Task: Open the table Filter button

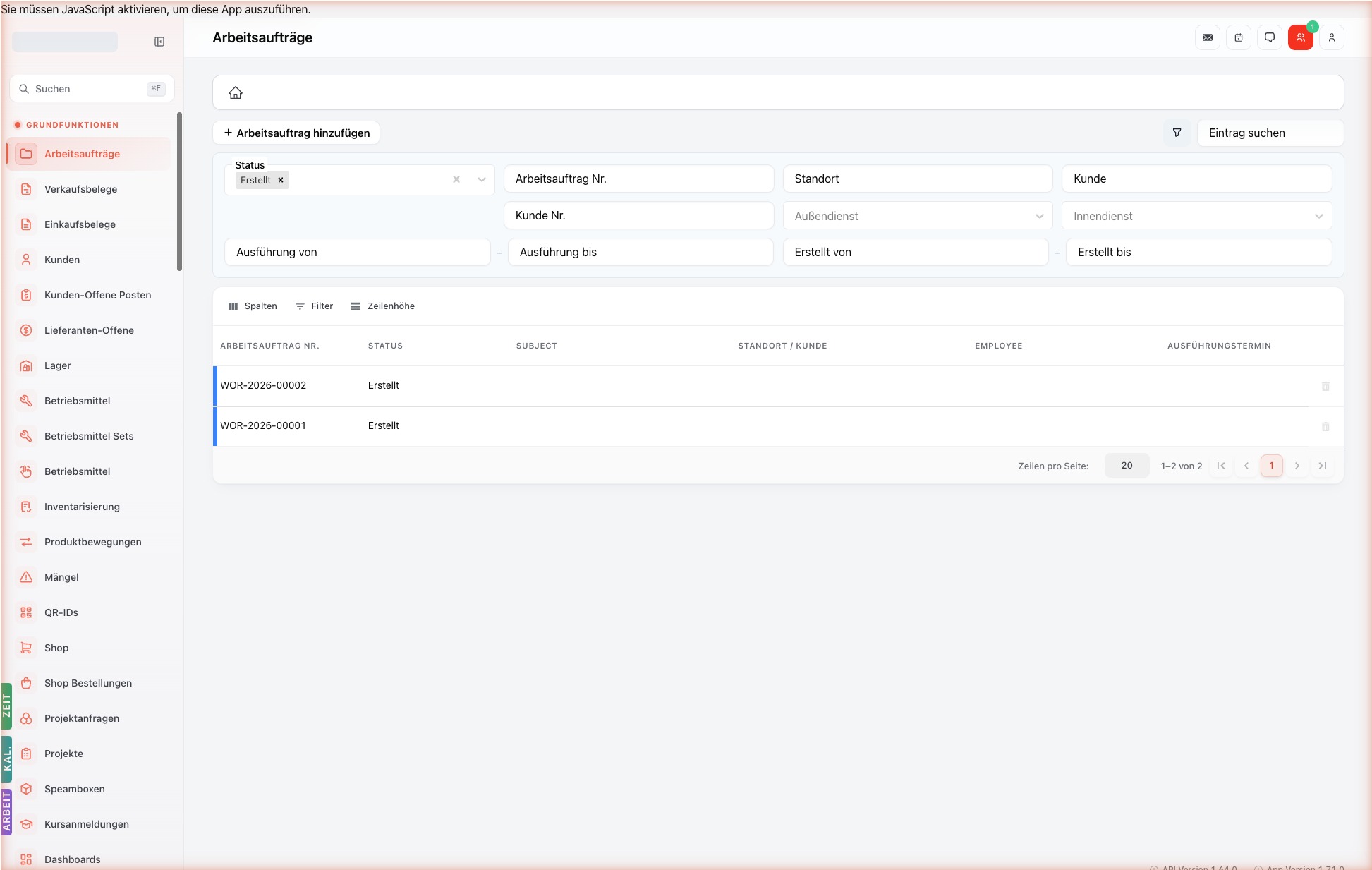Action: 314,306
